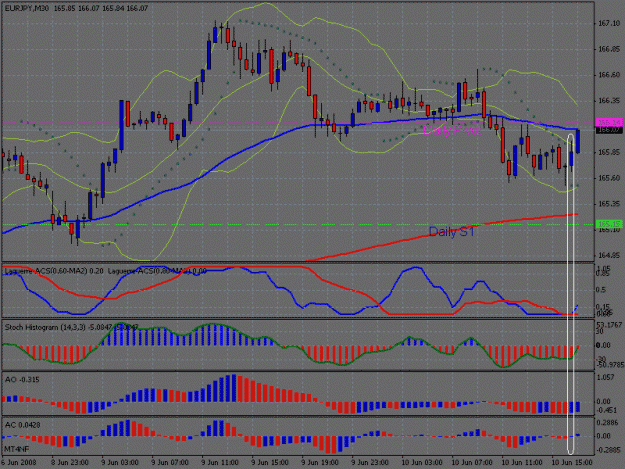The height and width of the screenshot is (469, 625).
Task: Click 0.5 on the Laguerre scale
Action: (x=601, y=290)
